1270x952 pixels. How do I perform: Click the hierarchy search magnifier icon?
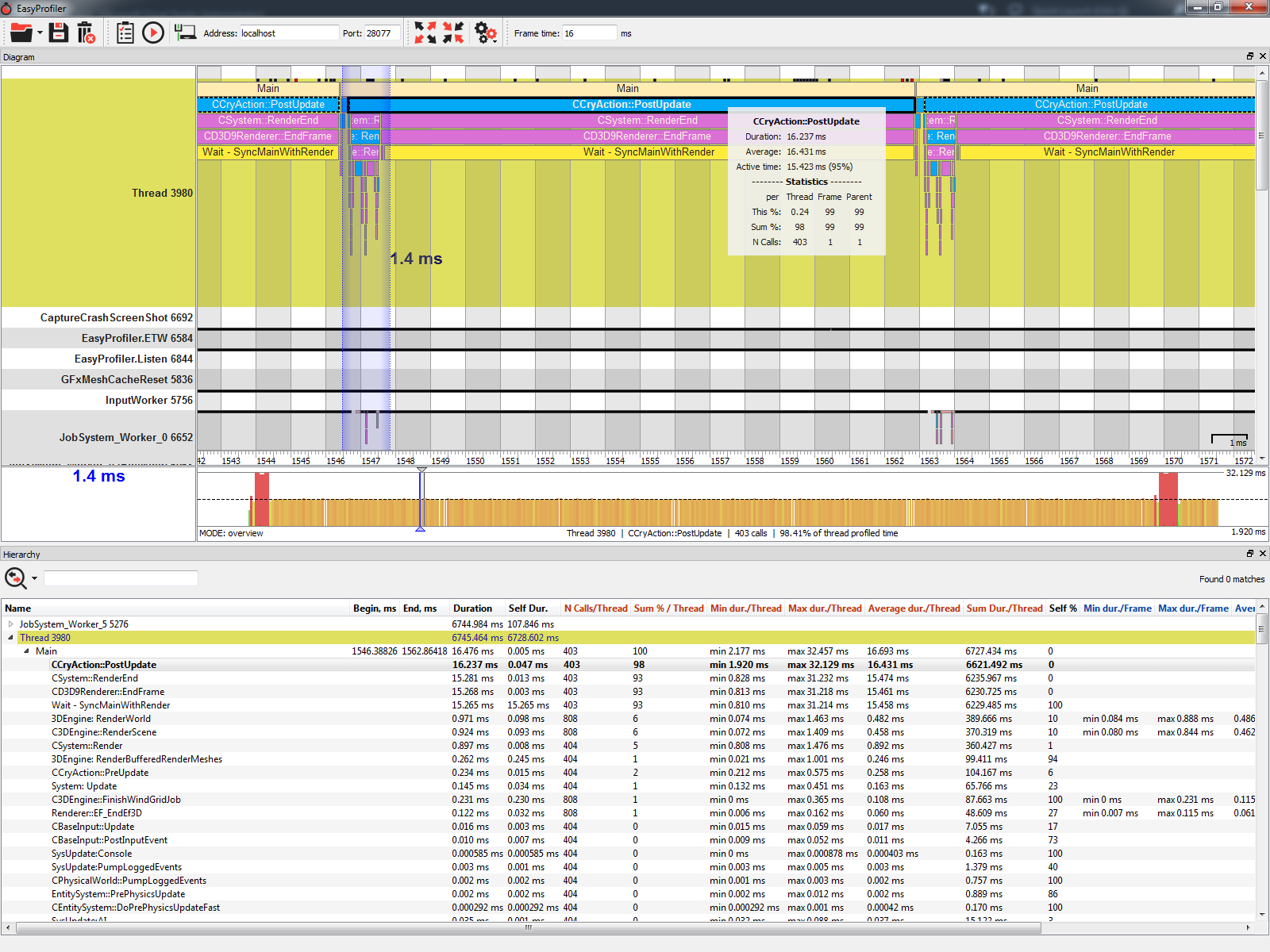[15, 578]
